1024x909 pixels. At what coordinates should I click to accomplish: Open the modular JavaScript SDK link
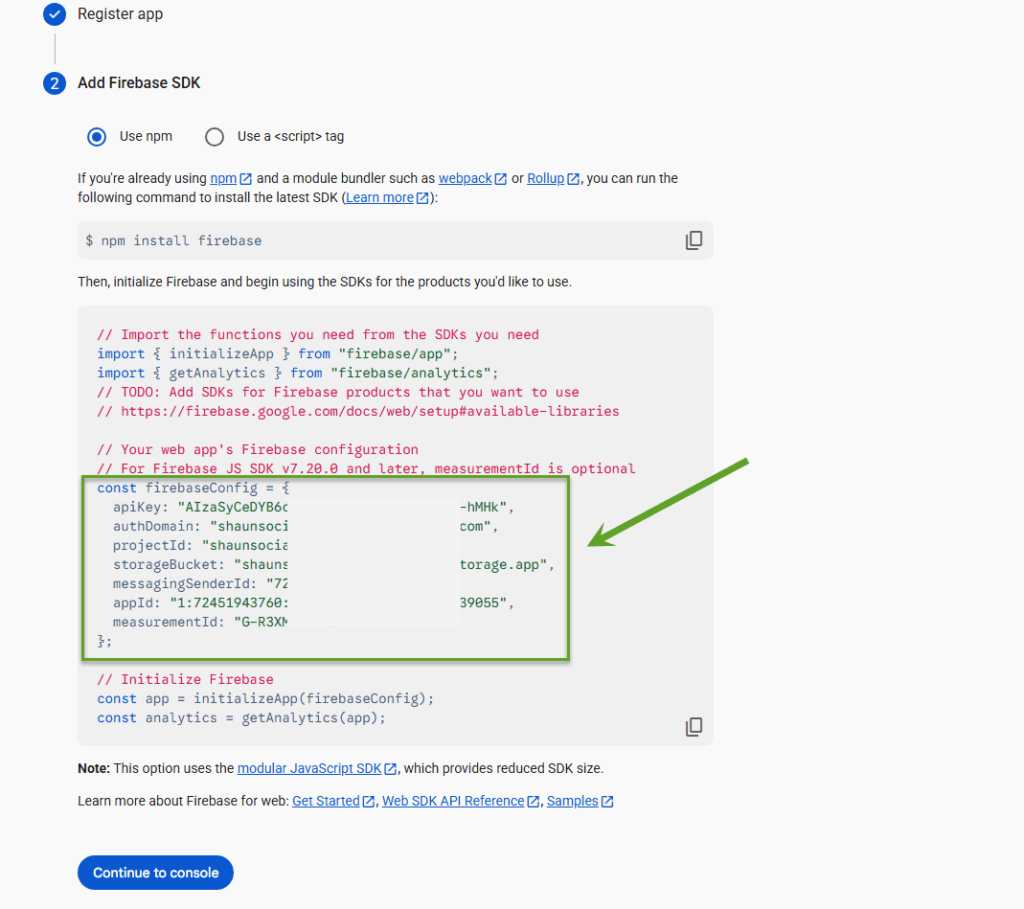[x=309, y=769]
